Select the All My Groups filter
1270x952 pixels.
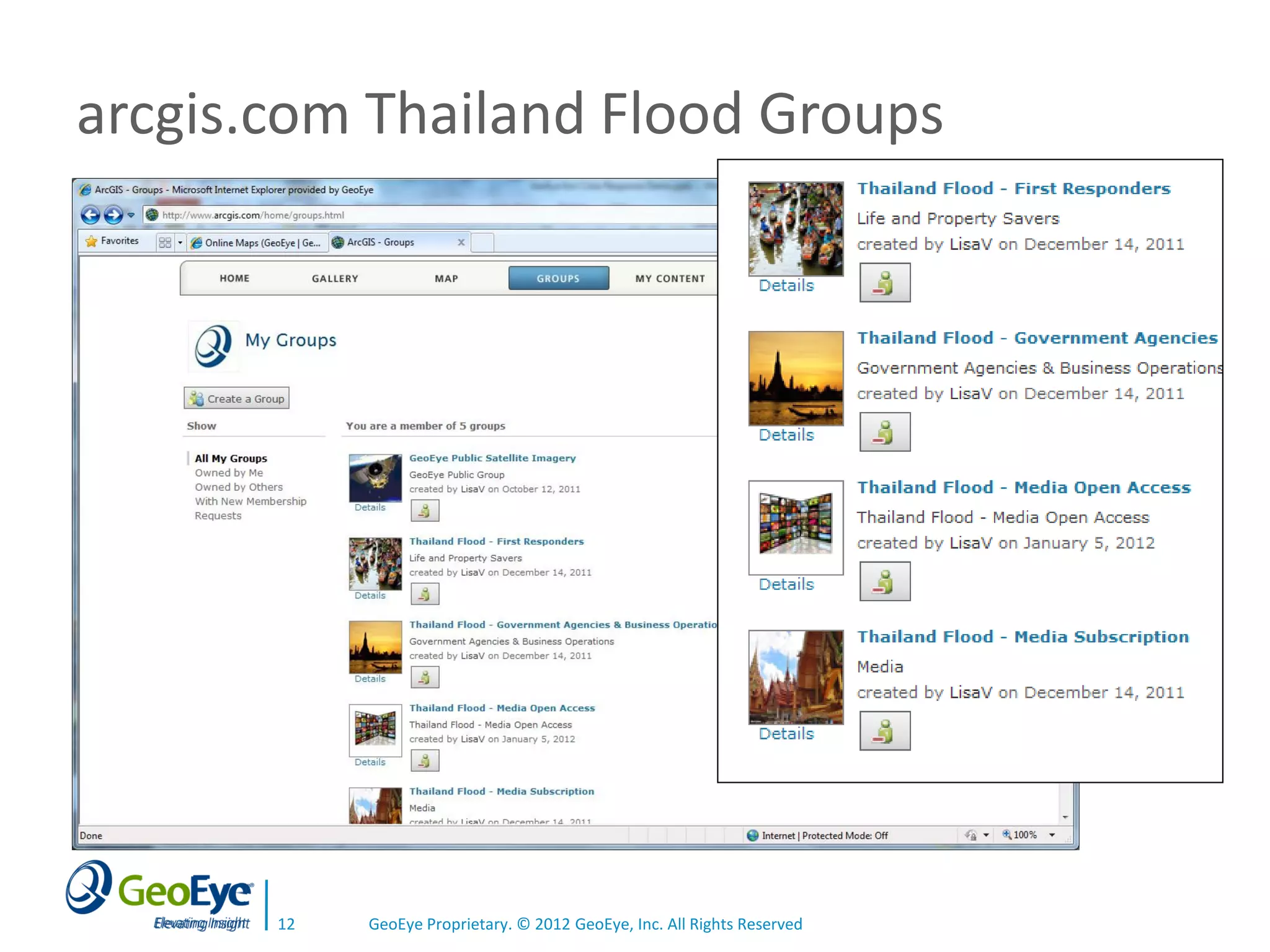pos(231,458)
